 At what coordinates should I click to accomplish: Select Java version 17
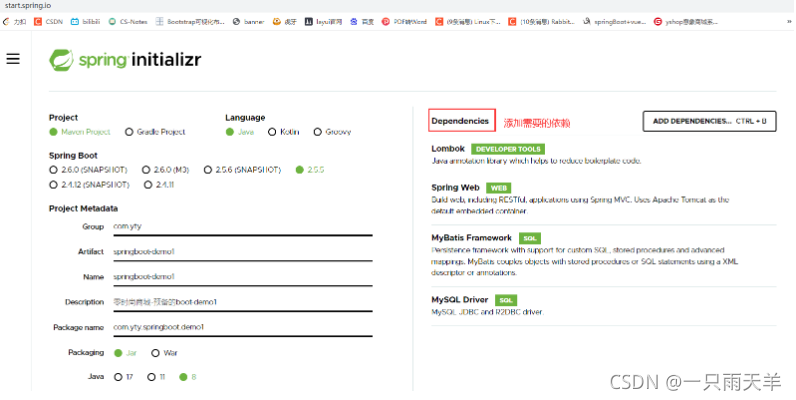coord(123,377)
